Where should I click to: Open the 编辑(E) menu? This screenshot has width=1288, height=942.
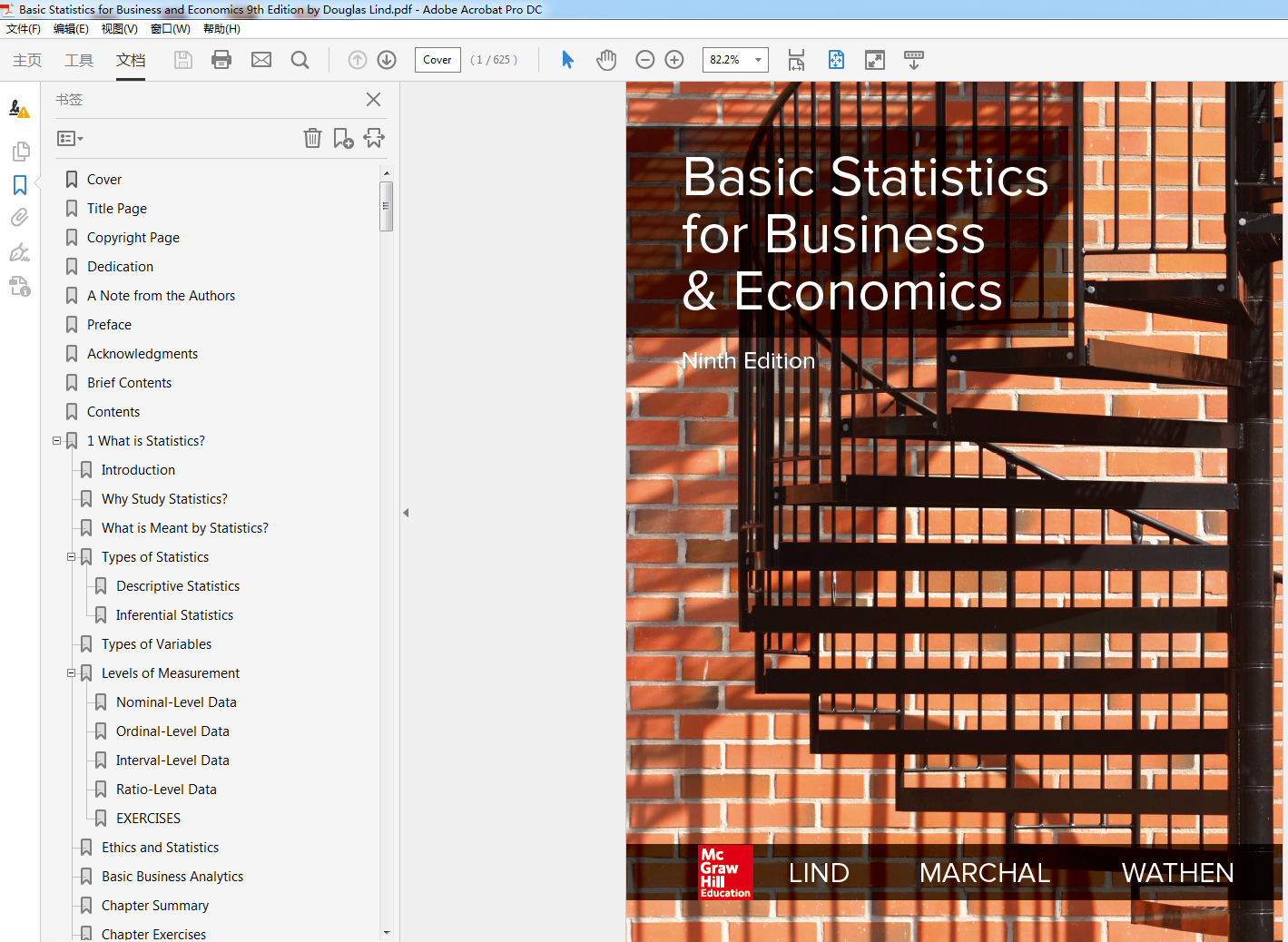point(71,29)
